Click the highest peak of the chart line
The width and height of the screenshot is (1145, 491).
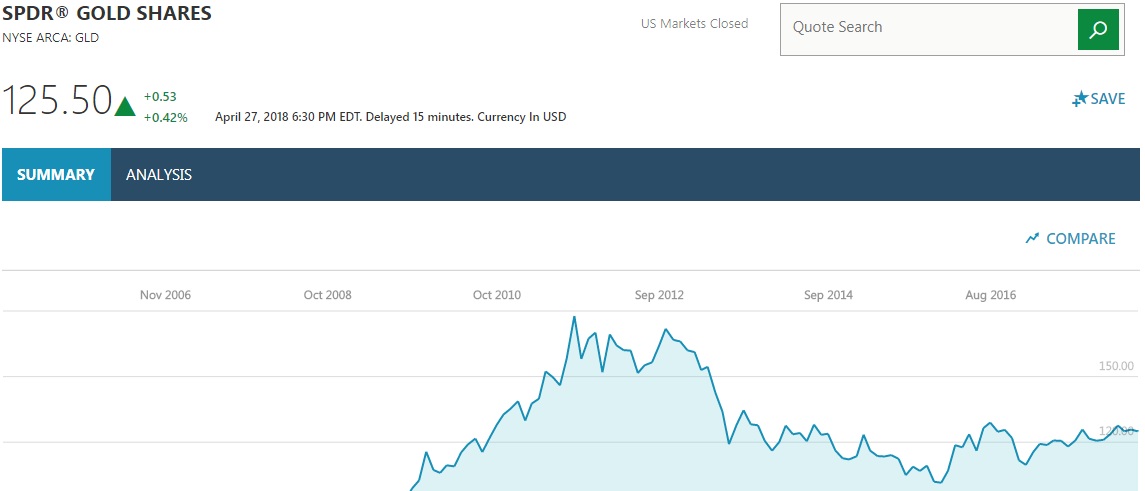pyautogui.click(x=574, y=317)
